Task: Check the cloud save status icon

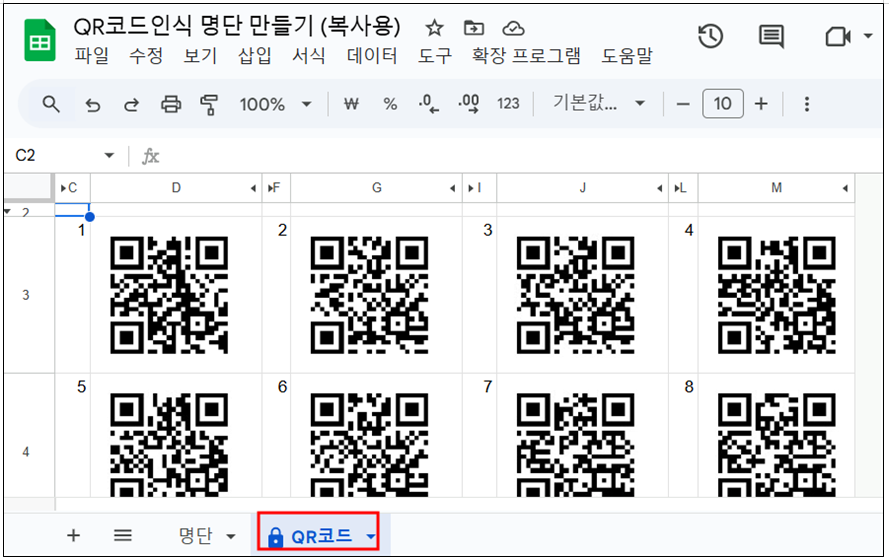Action: click(x=513, y=28)
